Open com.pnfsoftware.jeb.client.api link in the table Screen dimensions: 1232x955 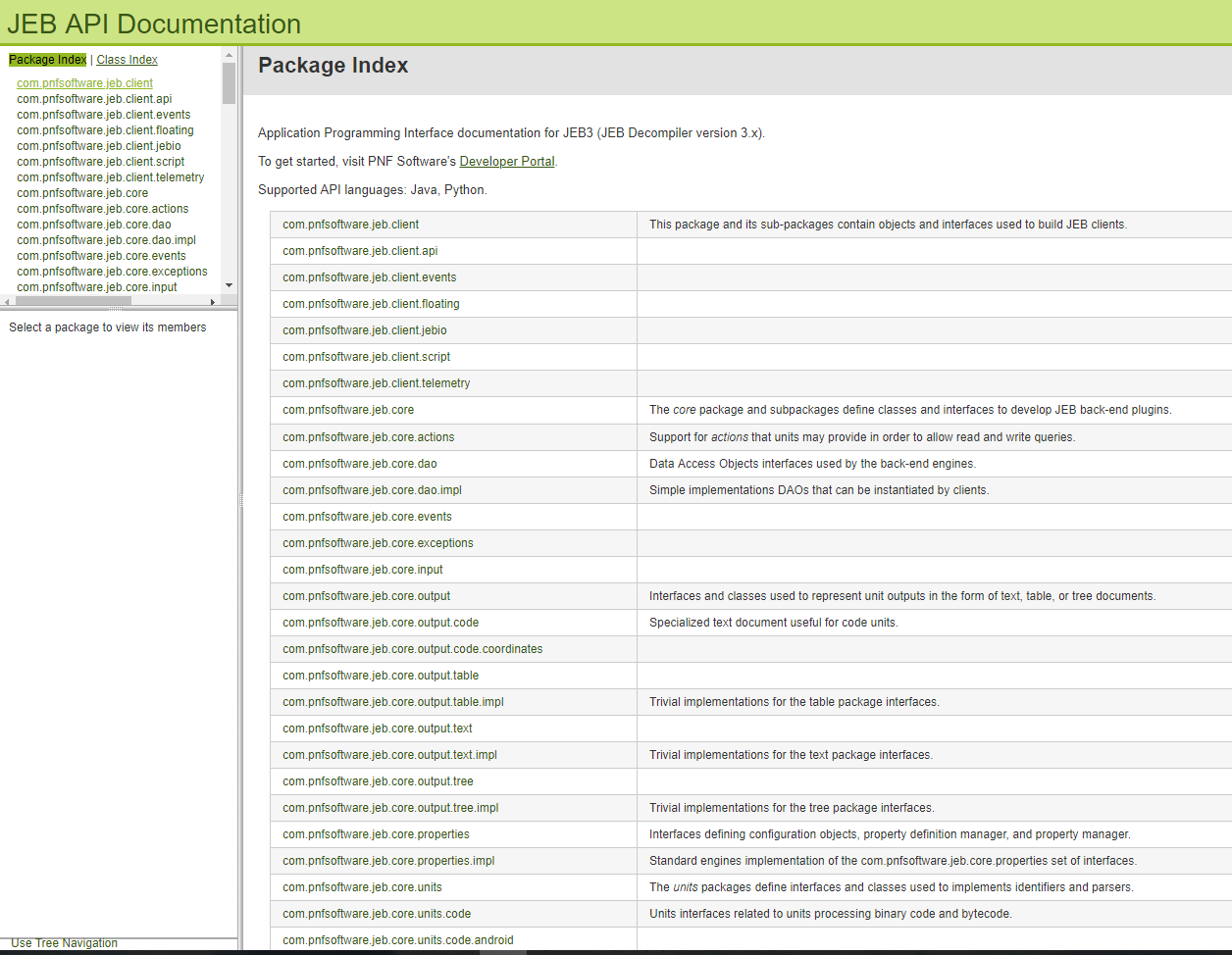pos(360,251)
